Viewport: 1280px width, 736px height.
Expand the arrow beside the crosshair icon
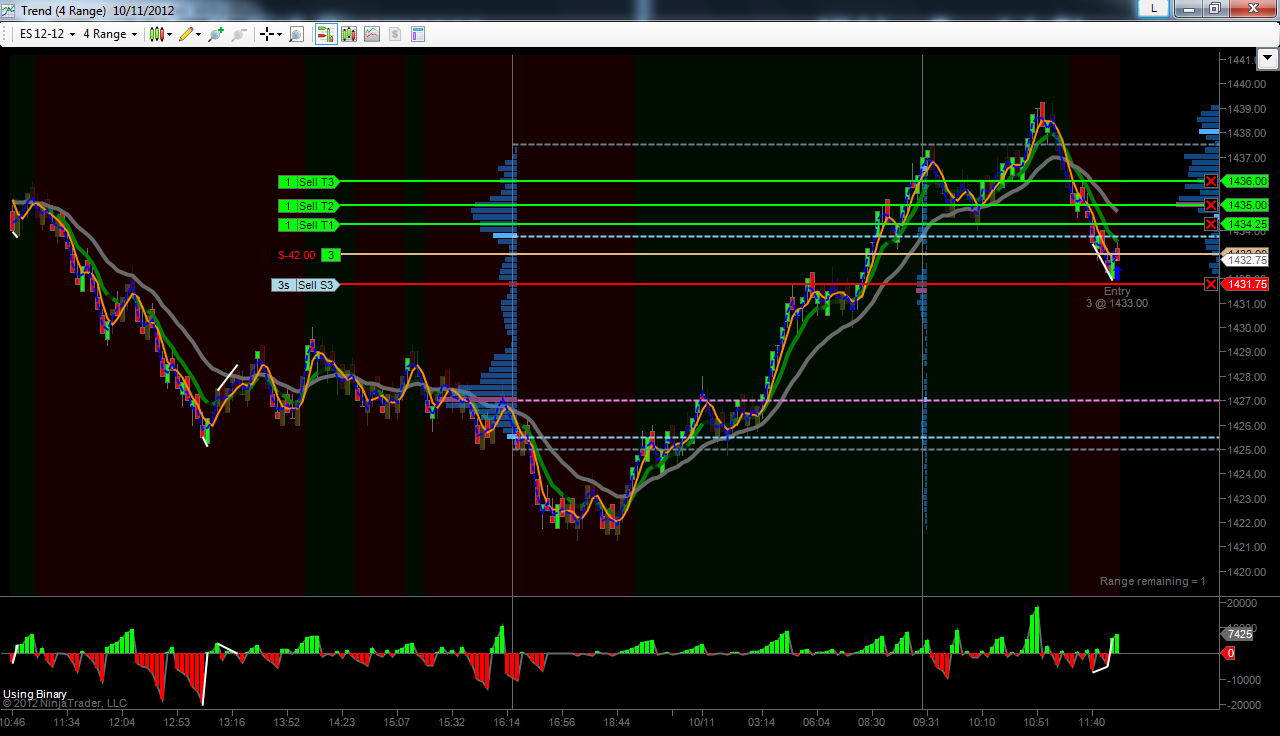coord(280,34)
